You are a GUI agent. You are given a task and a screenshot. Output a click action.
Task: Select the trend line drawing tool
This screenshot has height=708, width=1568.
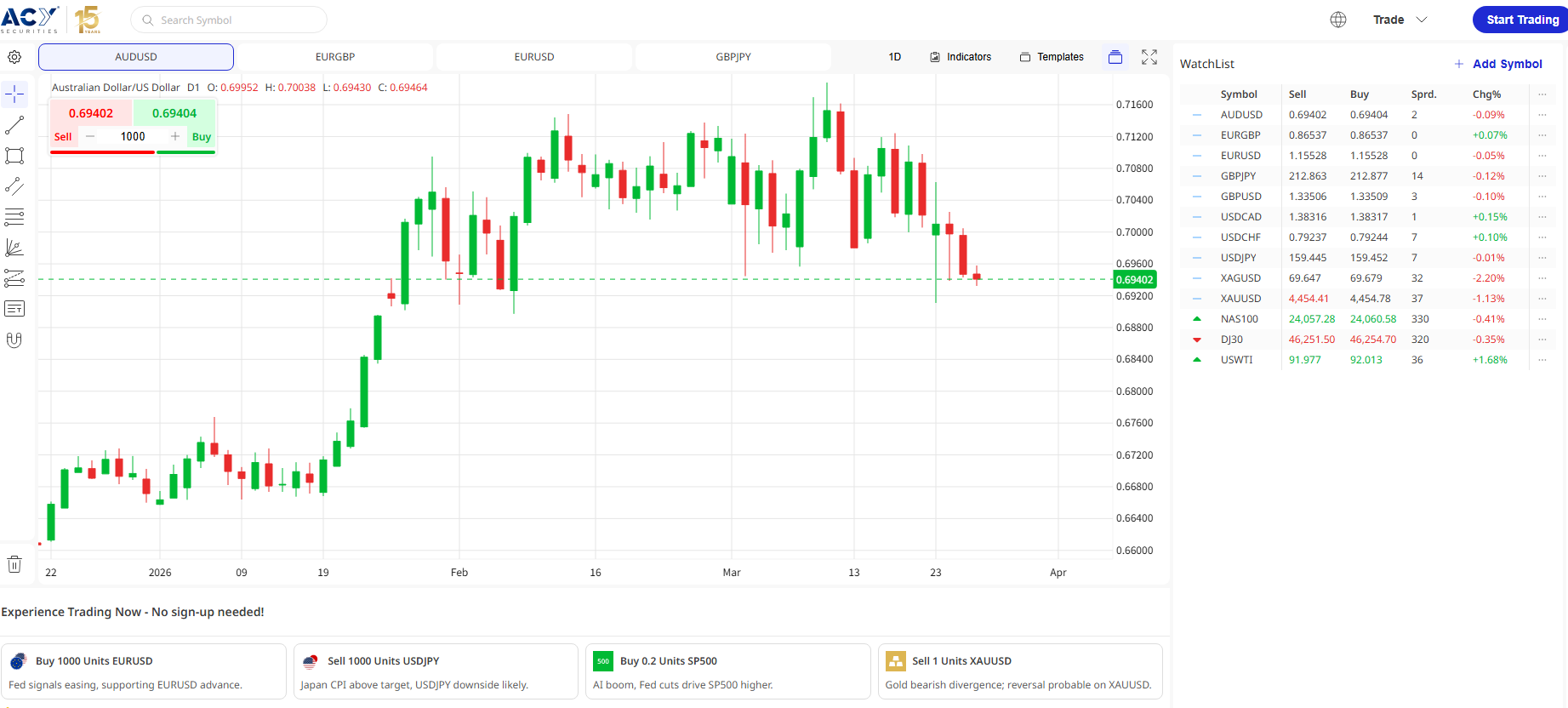[x=14, y=125]
